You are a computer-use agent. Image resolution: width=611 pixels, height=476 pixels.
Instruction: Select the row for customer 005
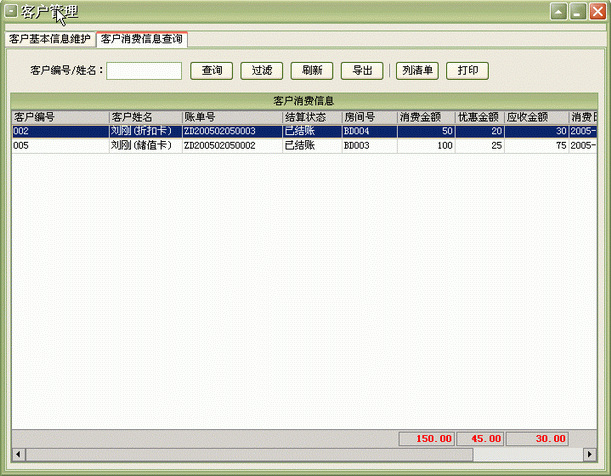pos(59,146)
